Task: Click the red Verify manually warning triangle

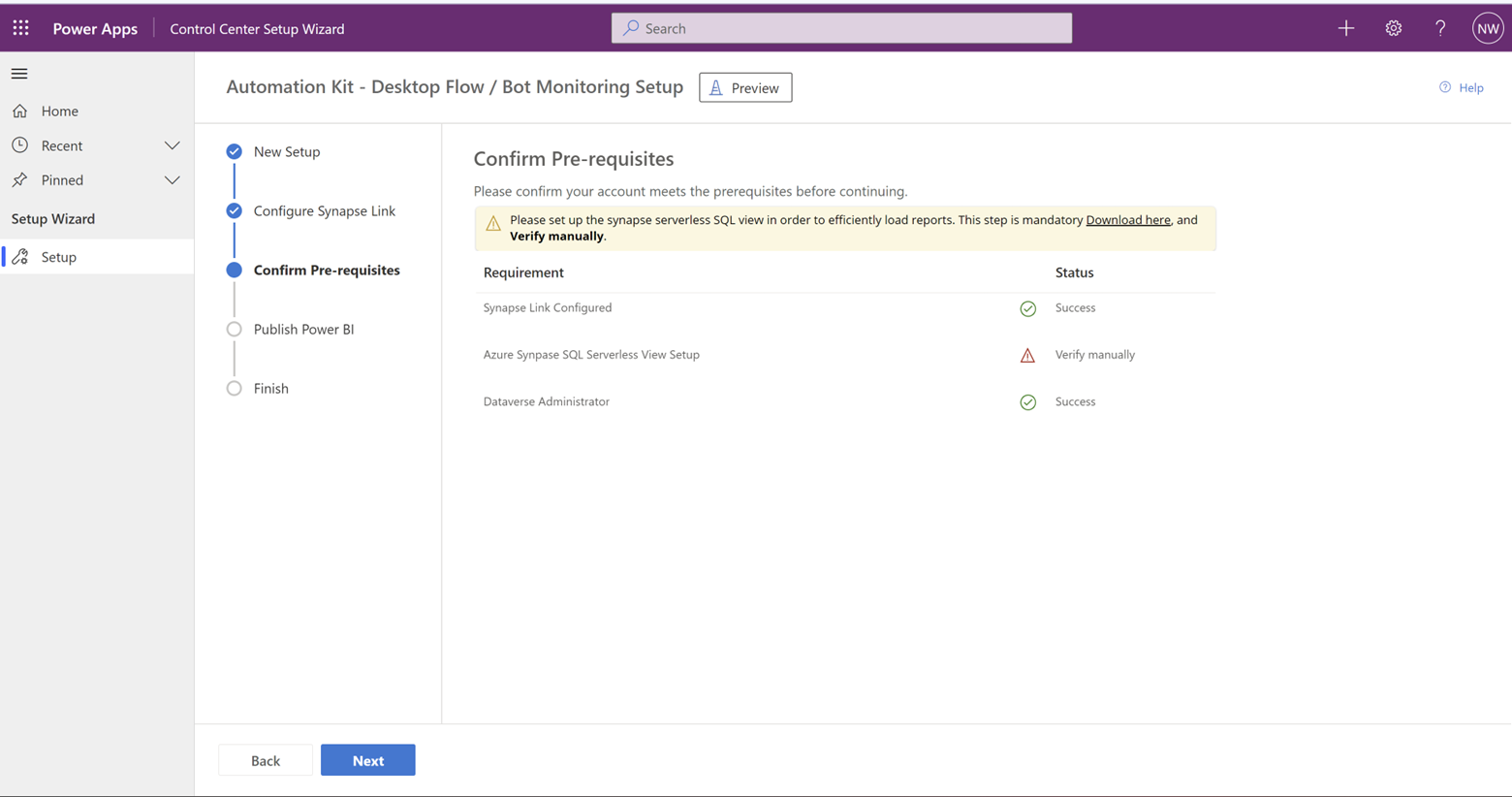Action: click(x=1027, y=355)
